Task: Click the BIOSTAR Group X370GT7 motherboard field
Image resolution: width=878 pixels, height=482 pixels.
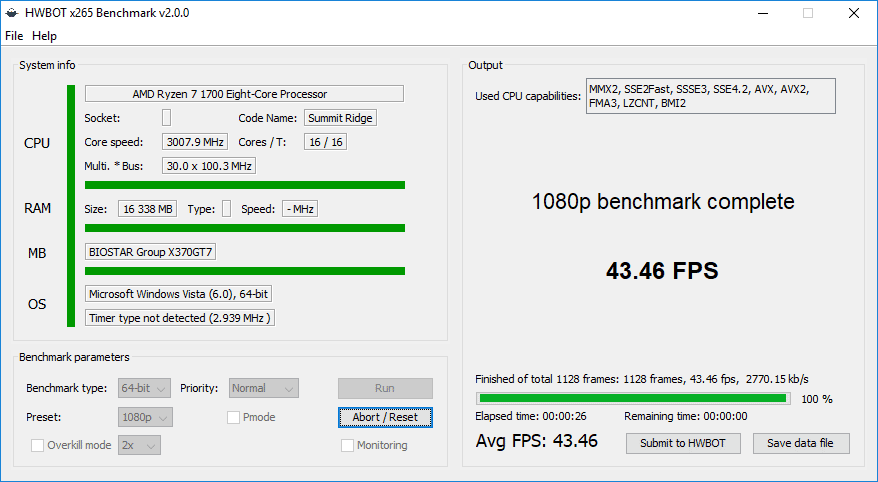Action: pyautogui.click(x=151, y=252)
